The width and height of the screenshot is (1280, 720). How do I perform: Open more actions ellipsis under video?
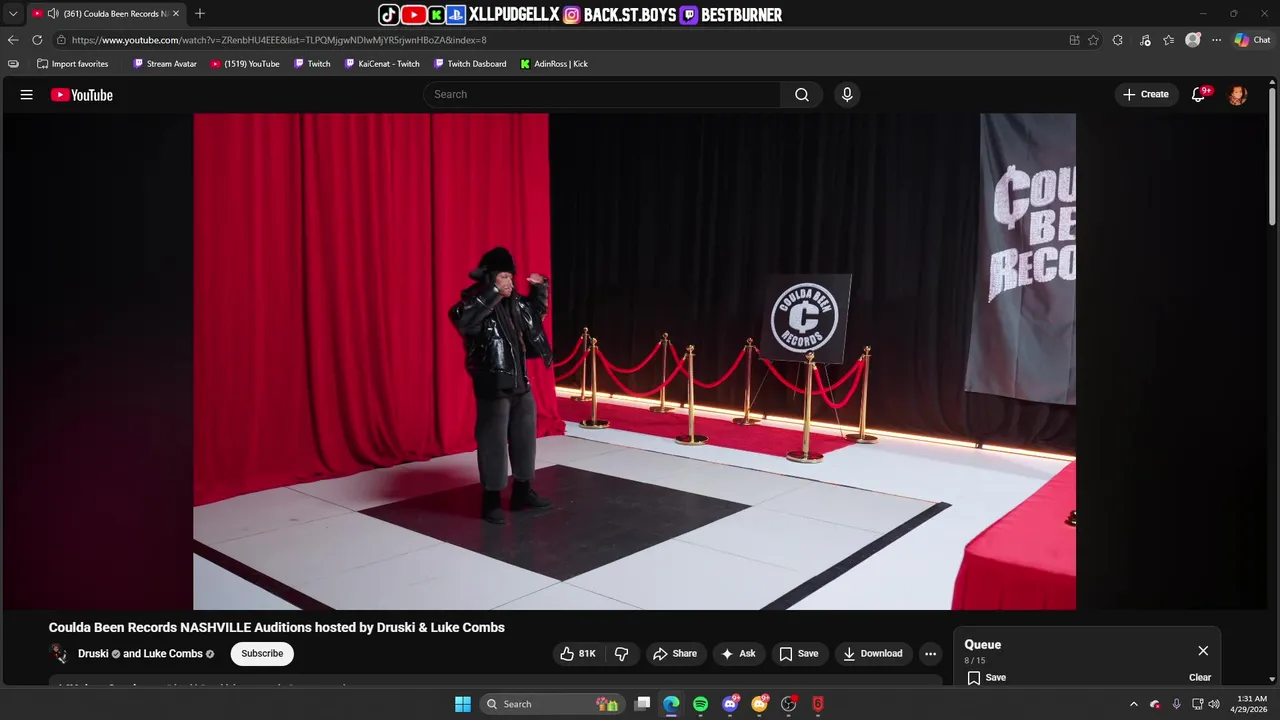tap(930, 654)
